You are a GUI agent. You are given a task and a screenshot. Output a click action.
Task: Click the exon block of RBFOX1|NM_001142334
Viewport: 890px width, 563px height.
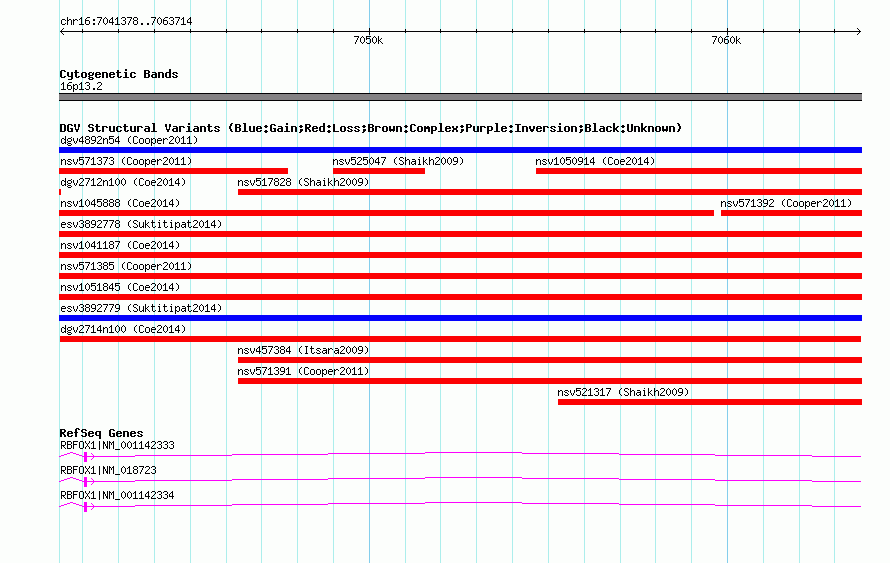pos(85,507)
